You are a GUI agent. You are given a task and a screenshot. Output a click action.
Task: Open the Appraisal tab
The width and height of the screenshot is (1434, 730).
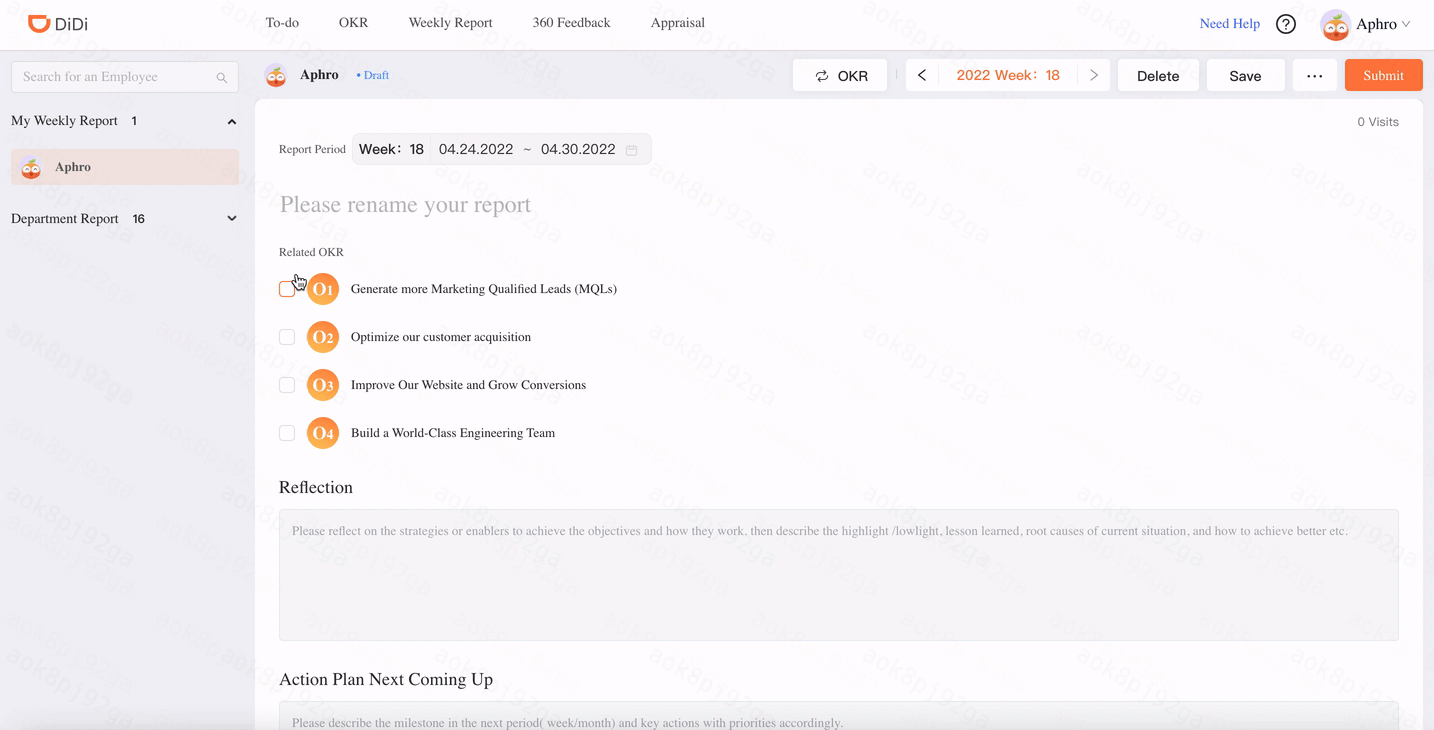coord(678,23)
